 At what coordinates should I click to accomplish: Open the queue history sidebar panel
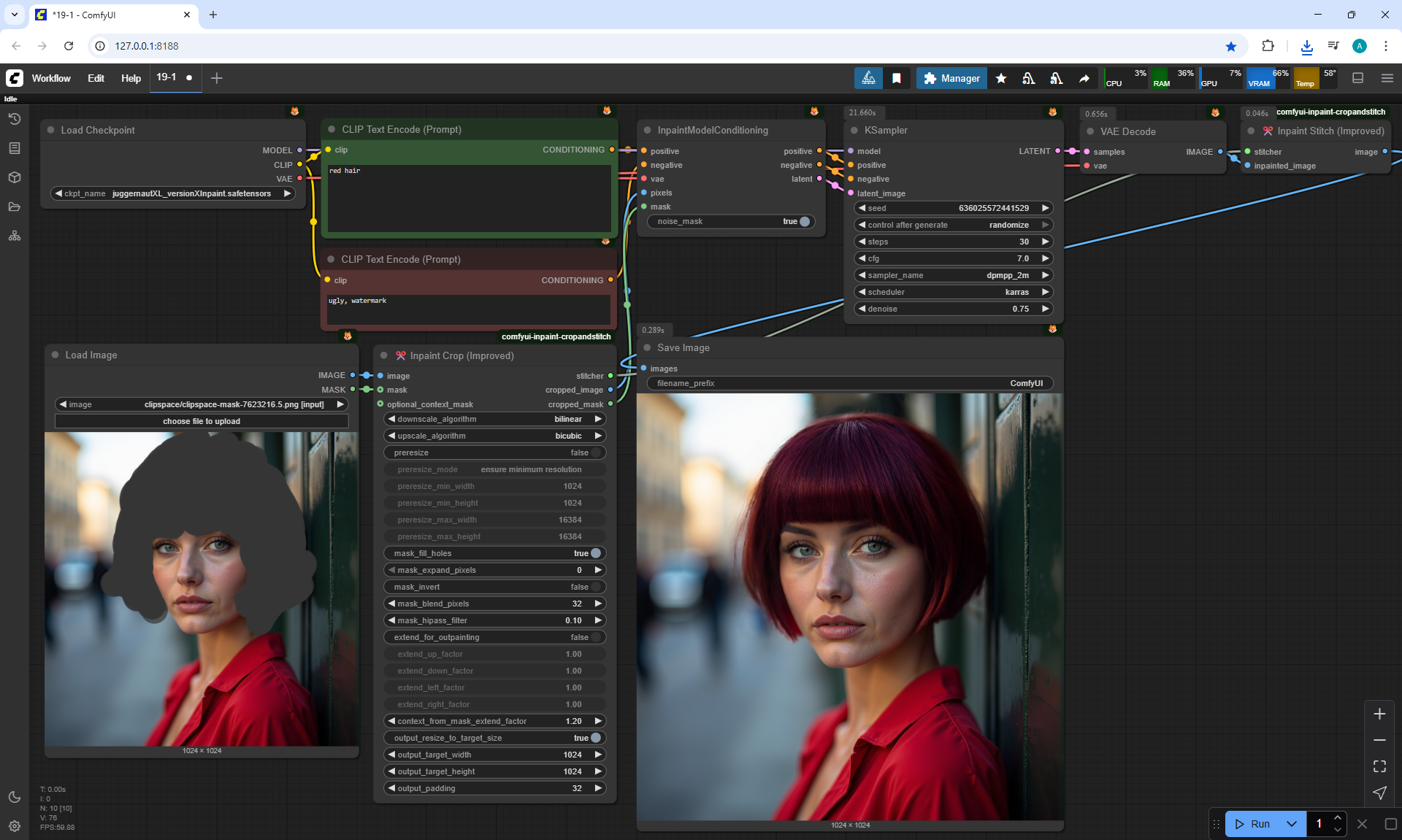(x=15, y=119)
